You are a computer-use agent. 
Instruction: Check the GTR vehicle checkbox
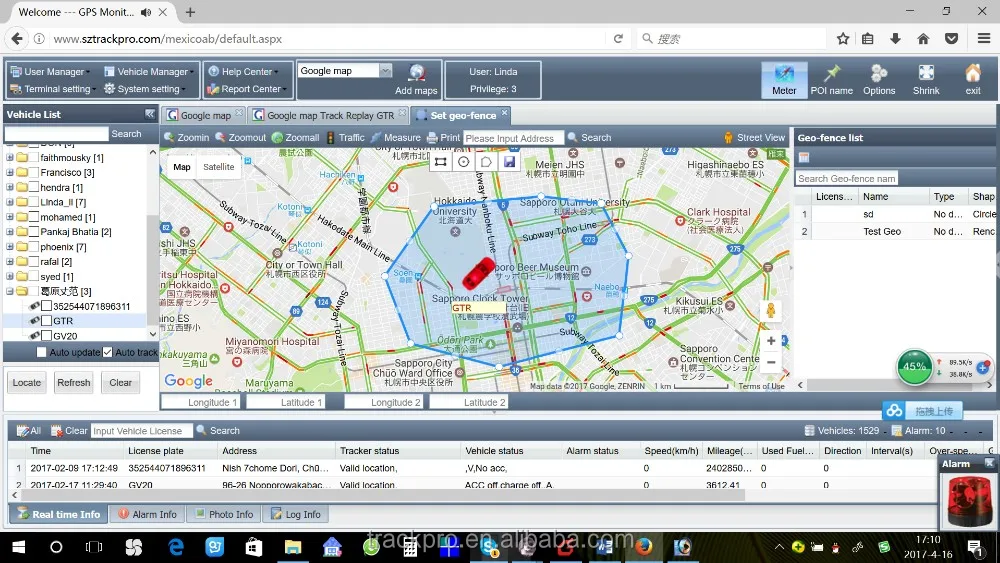pyautogui.click(x=47, y=321)
